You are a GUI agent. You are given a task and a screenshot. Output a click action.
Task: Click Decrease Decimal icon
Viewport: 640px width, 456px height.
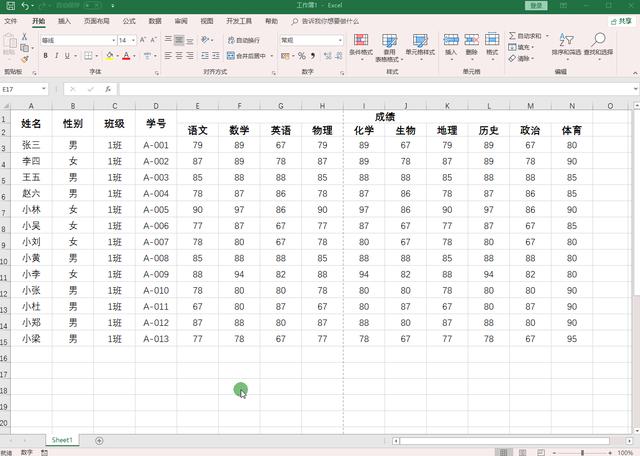coord(338,56)
